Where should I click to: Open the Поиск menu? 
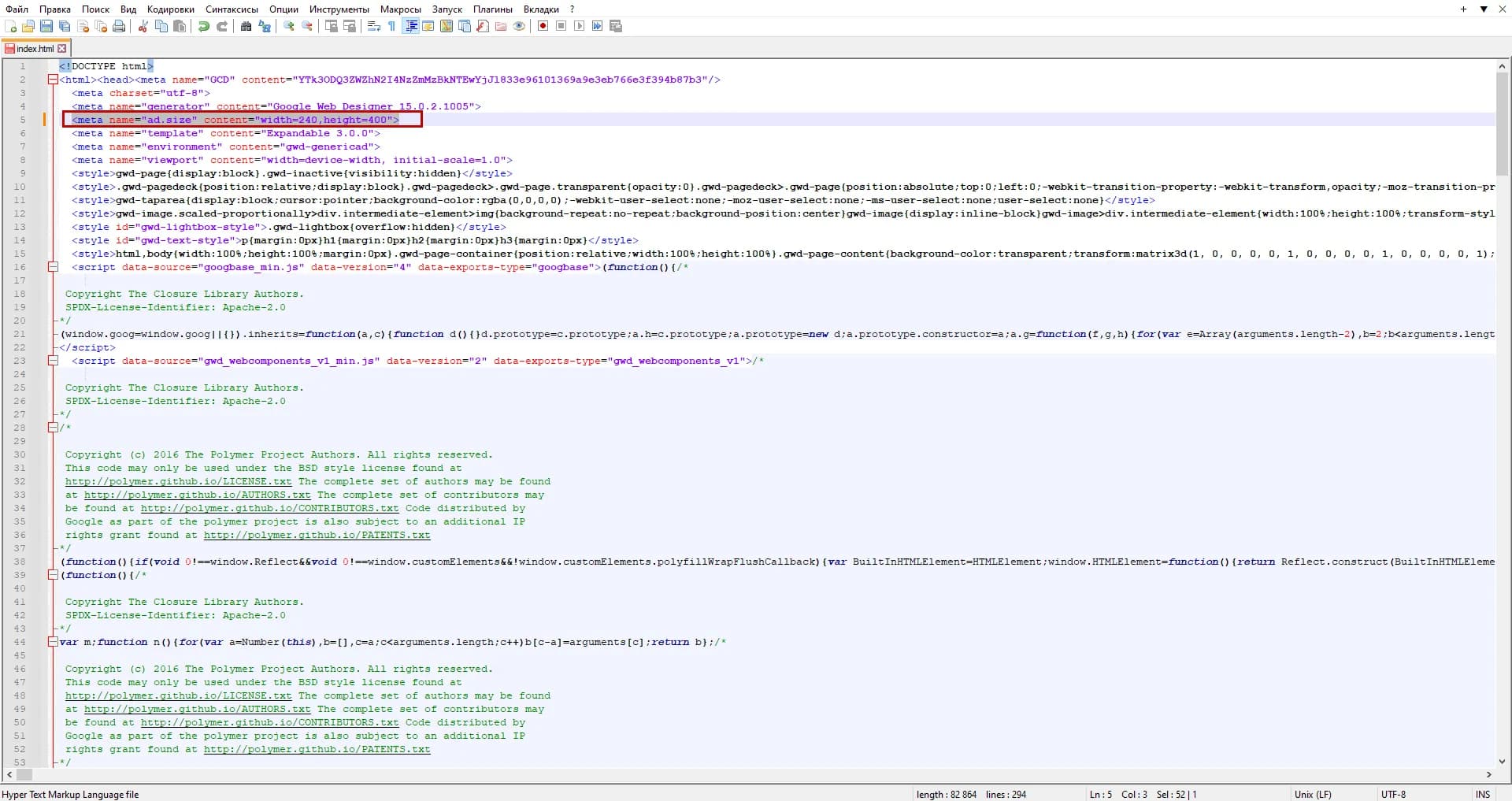tap(95, 9)
